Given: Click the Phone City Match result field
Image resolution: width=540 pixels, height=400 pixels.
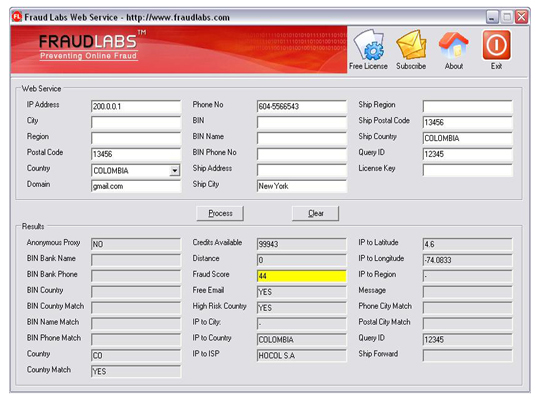Looking at the screenshot, I should point(467,308).
